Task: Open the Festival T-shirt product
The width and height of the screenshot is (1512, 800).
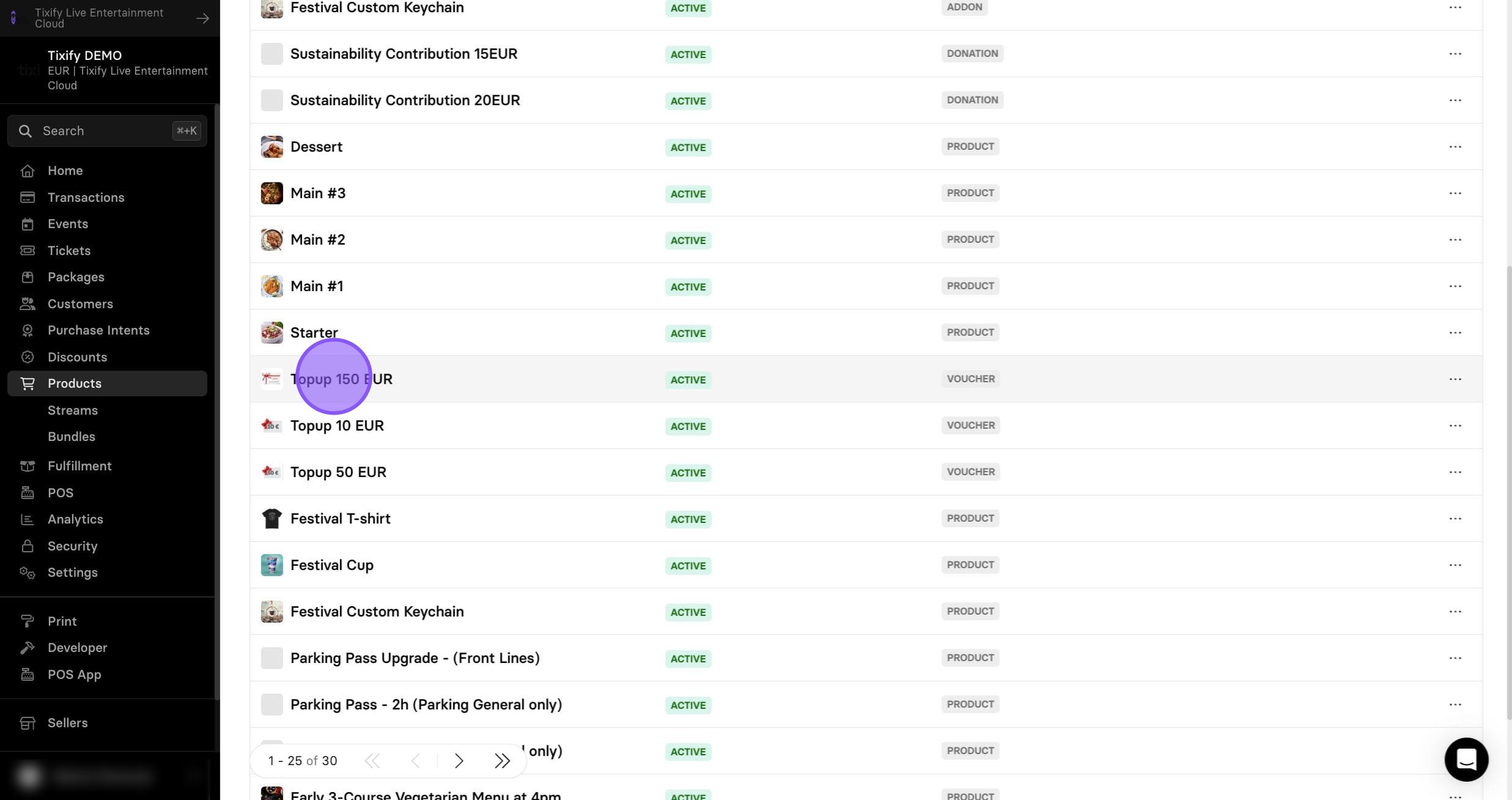Action: pyautogui.click(x=341, y=519)
